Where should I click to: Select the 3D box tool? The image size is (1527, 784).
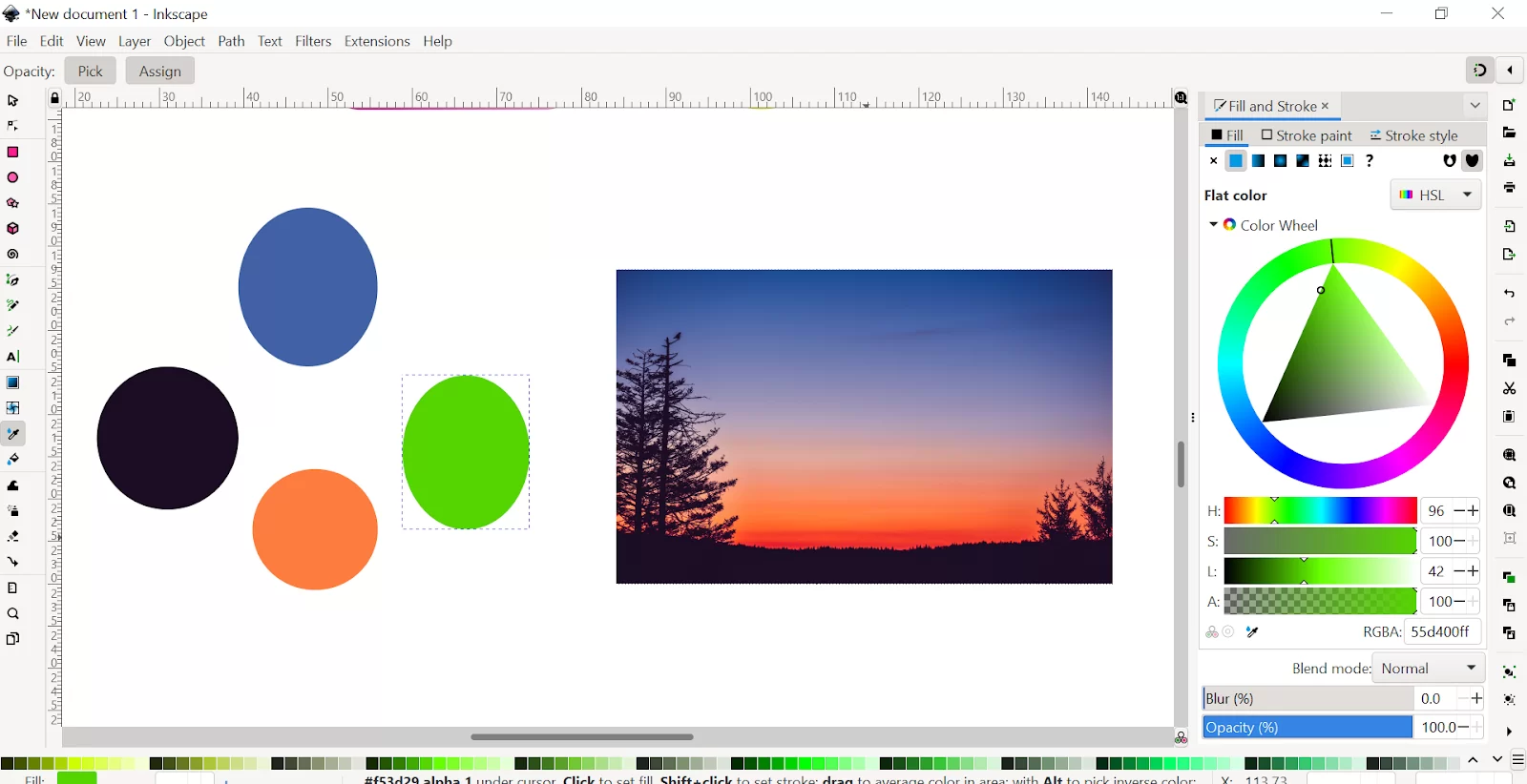pos(13,229)
